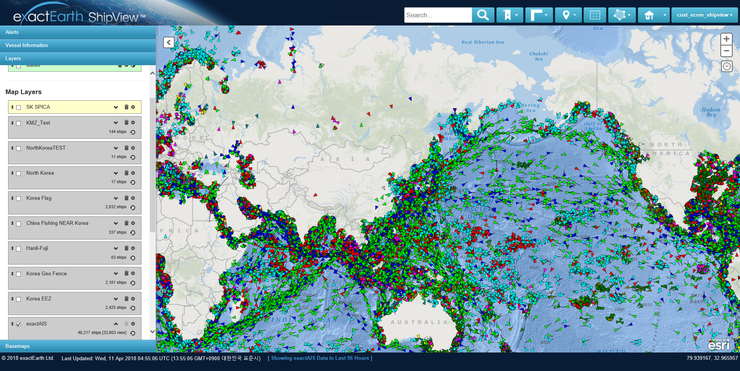
Task: Click the map rotation reset icon under the zoom buttons
Action: pyautogui.click(x=726, y=66)
